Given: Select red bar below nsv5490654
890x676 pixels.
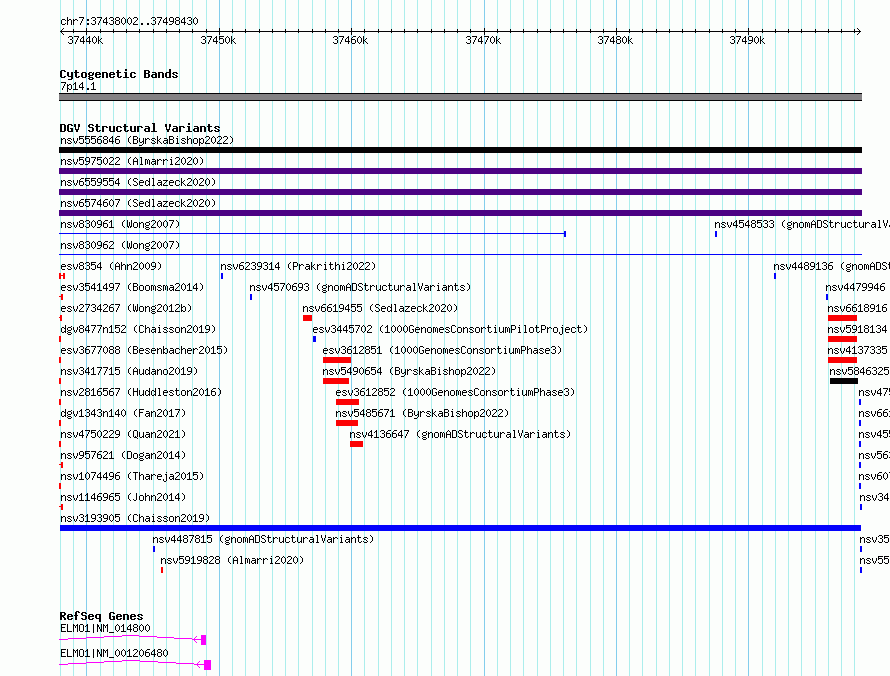Looking at the screenshot, I should [336, 381].
